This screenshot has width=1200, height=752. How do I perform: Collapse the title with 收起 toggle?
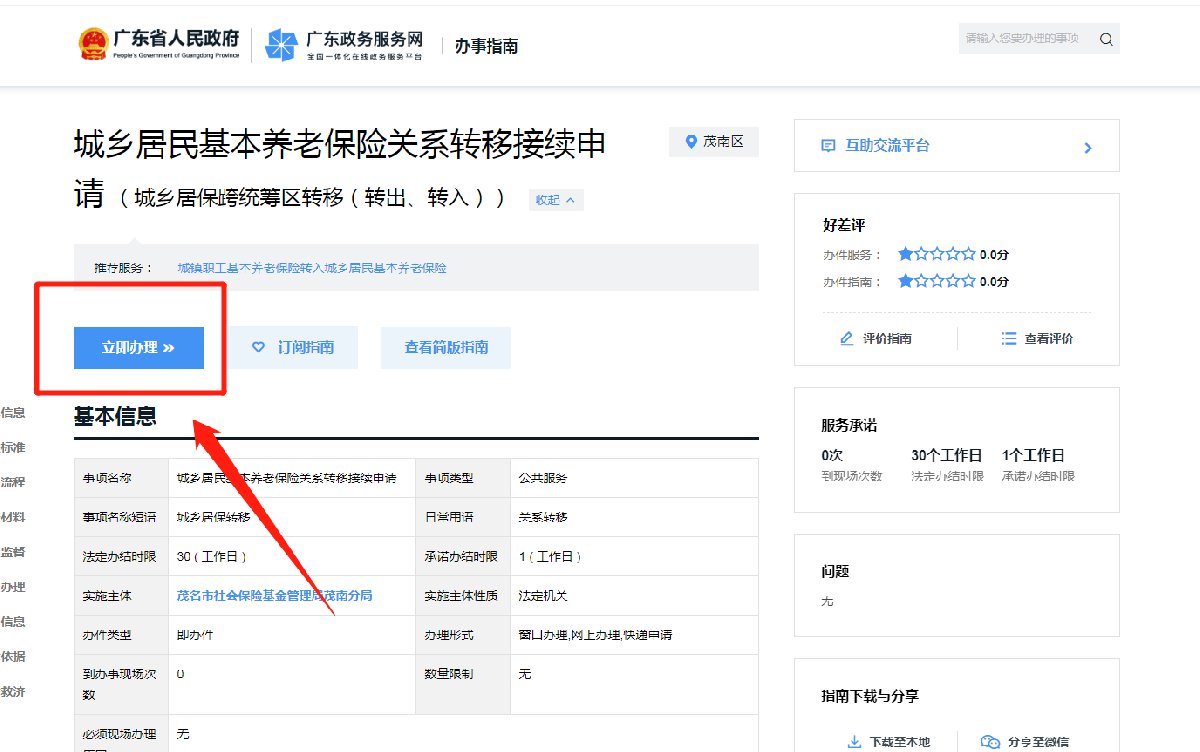tap(555, 200)
